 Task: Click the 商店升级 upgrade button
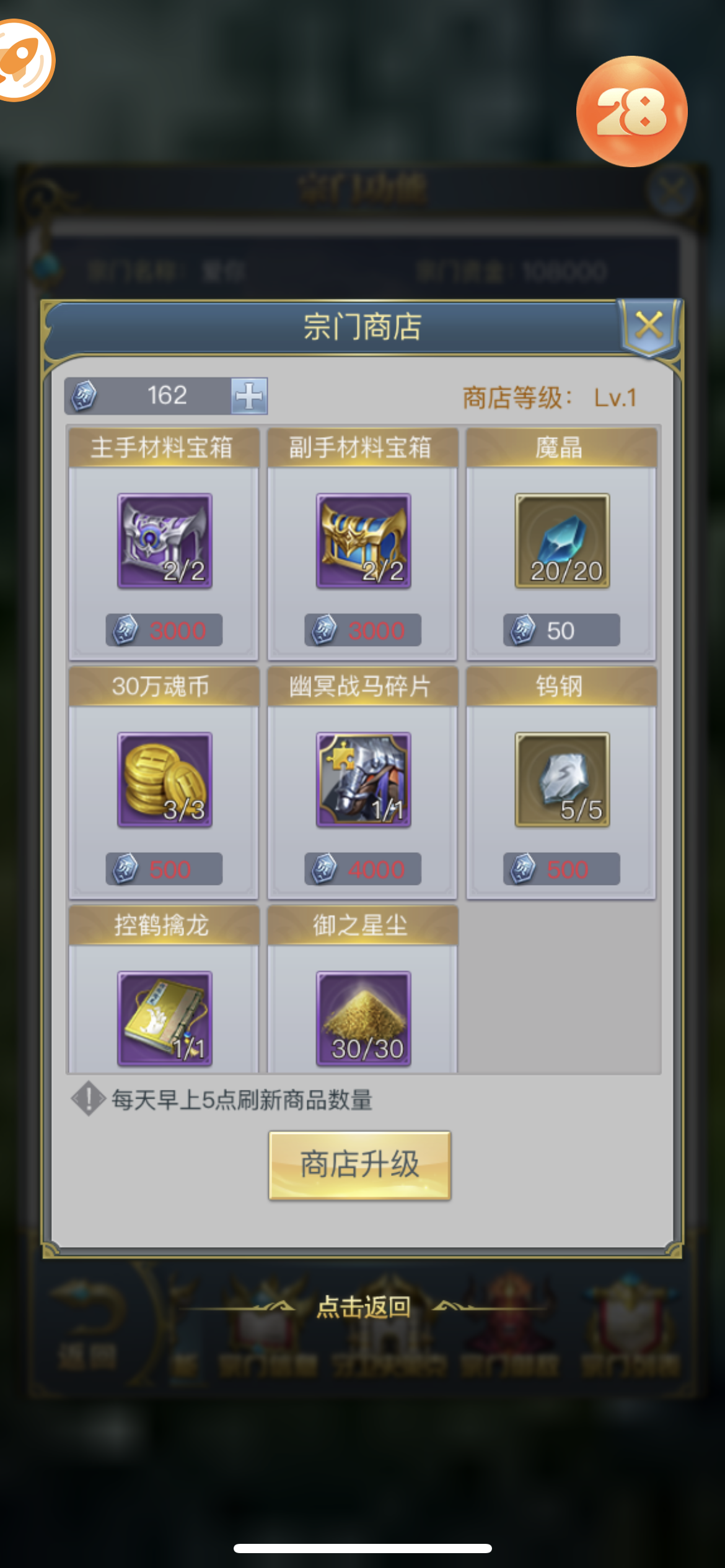point(359,1165)
